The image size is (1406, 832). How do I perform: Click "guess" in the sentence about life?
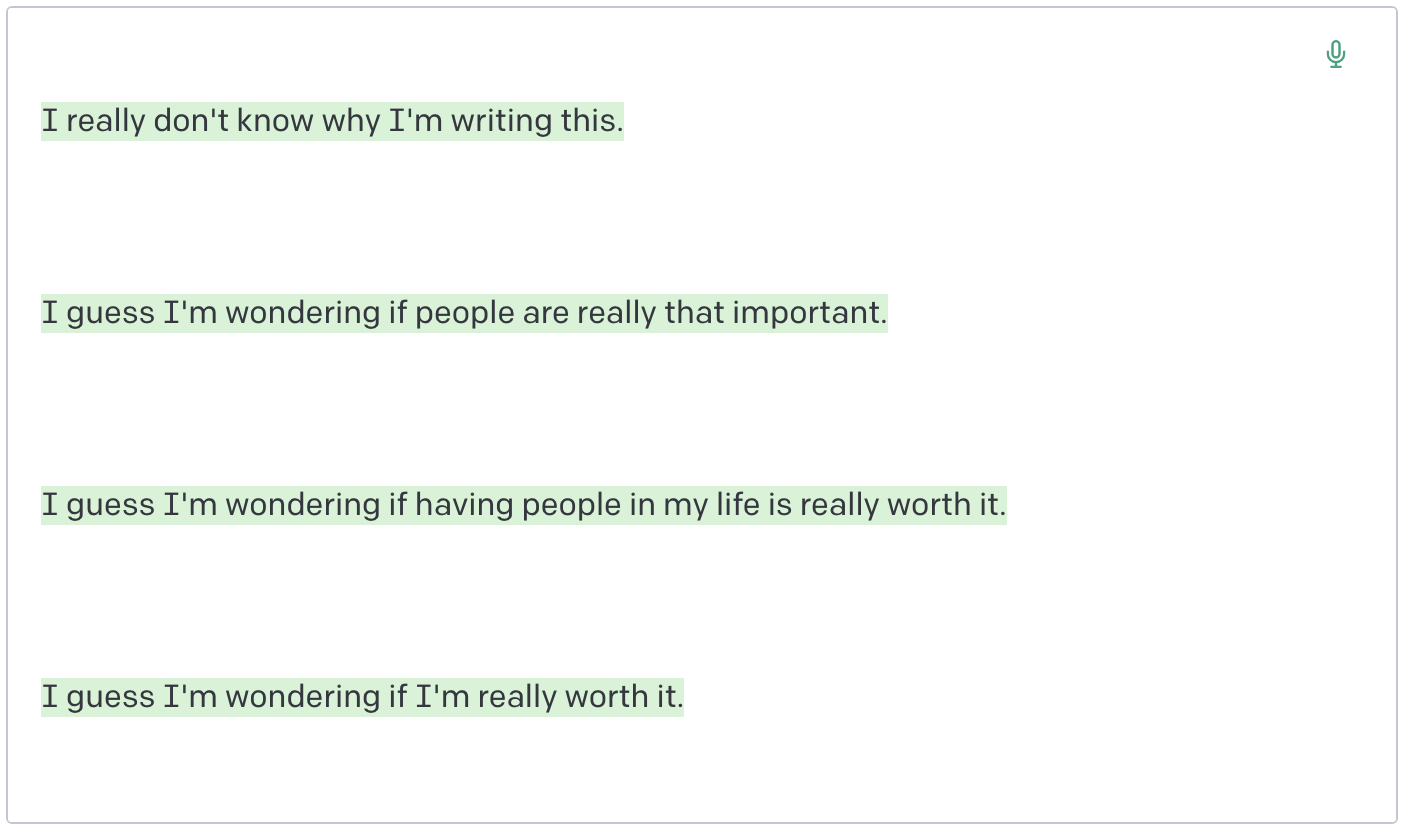pyautogui.click(x=110, y=505)
